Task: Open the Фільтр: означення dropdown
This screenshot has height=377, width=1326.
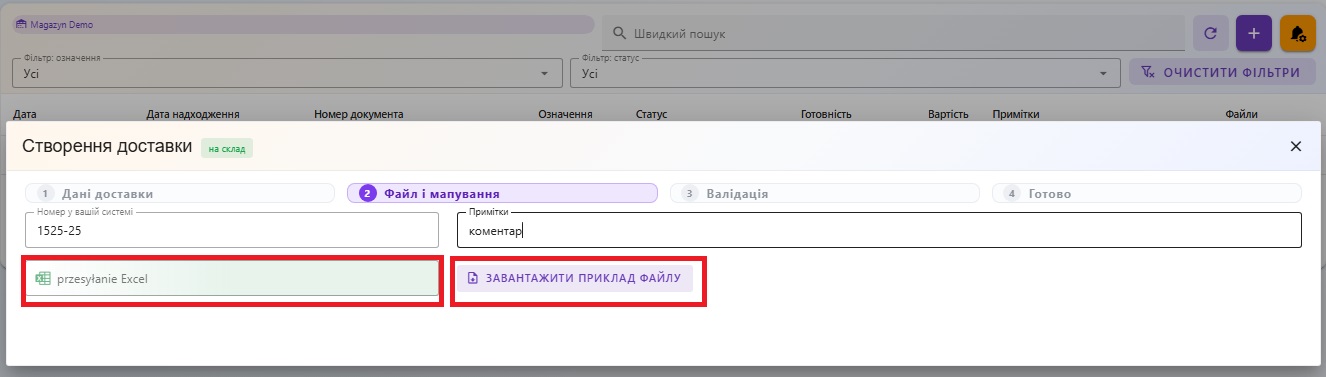Action: click(x=286, y=73)
